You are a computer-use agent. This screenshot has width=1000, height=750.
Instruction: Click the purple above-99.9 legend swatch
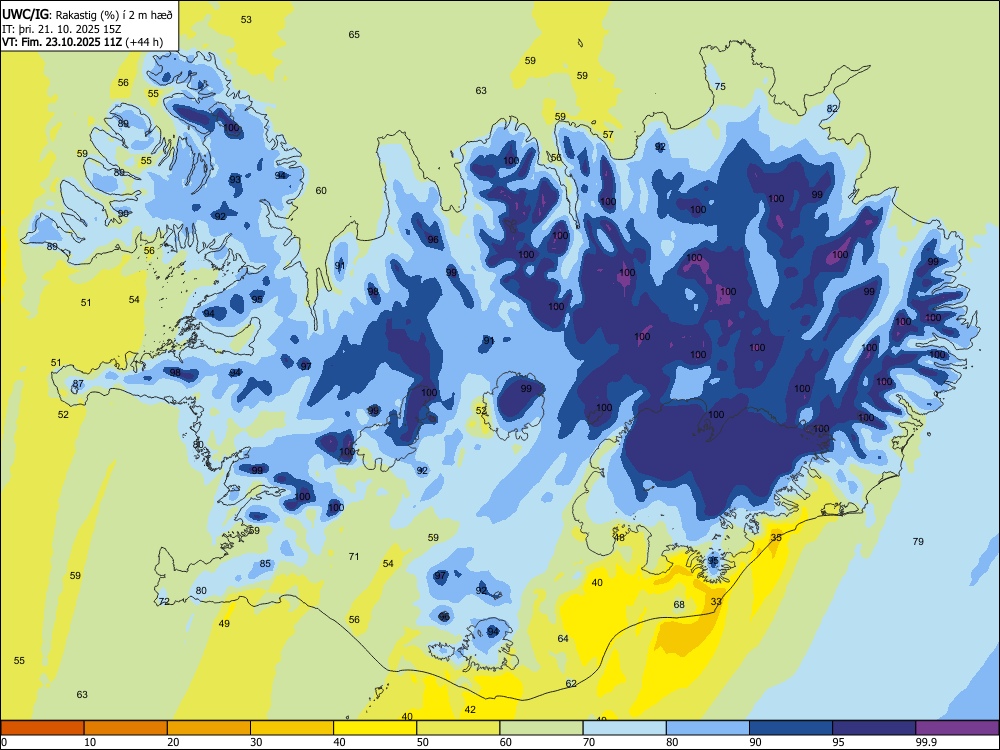pos(957,728)
